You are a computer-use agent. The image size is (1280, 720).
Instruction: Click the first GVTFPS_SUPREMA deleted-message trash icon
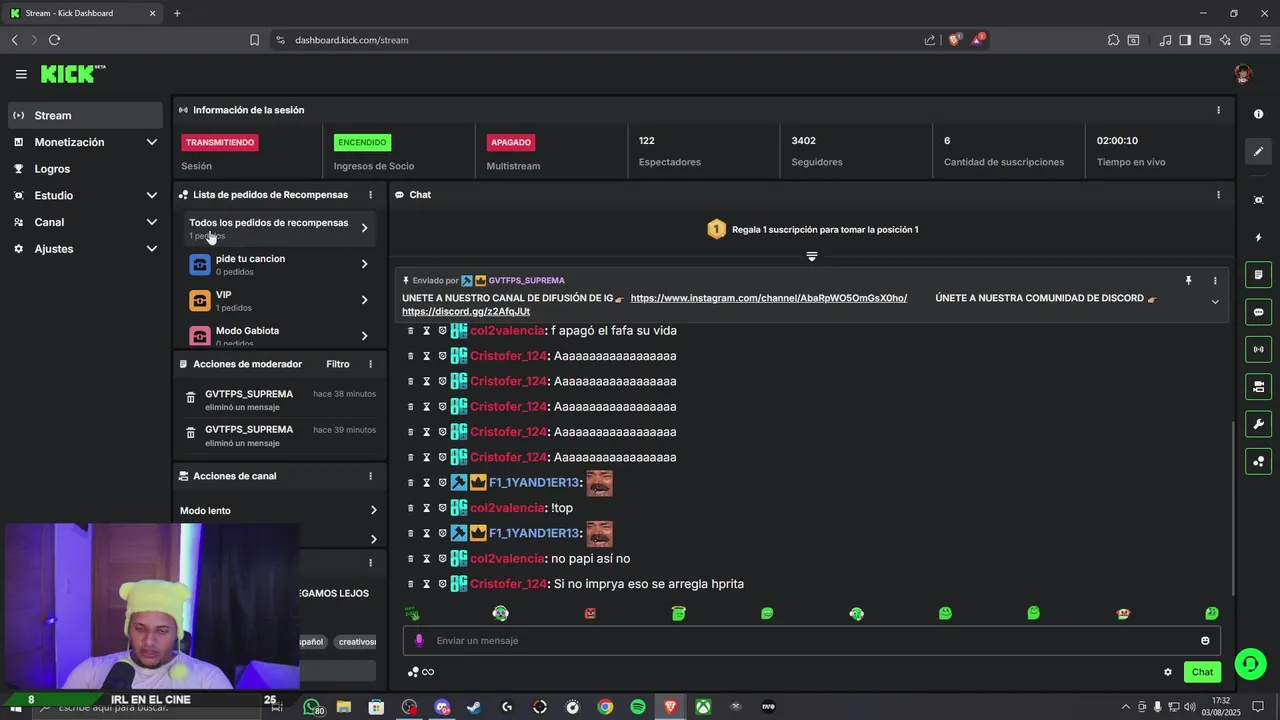coord(190,398)
